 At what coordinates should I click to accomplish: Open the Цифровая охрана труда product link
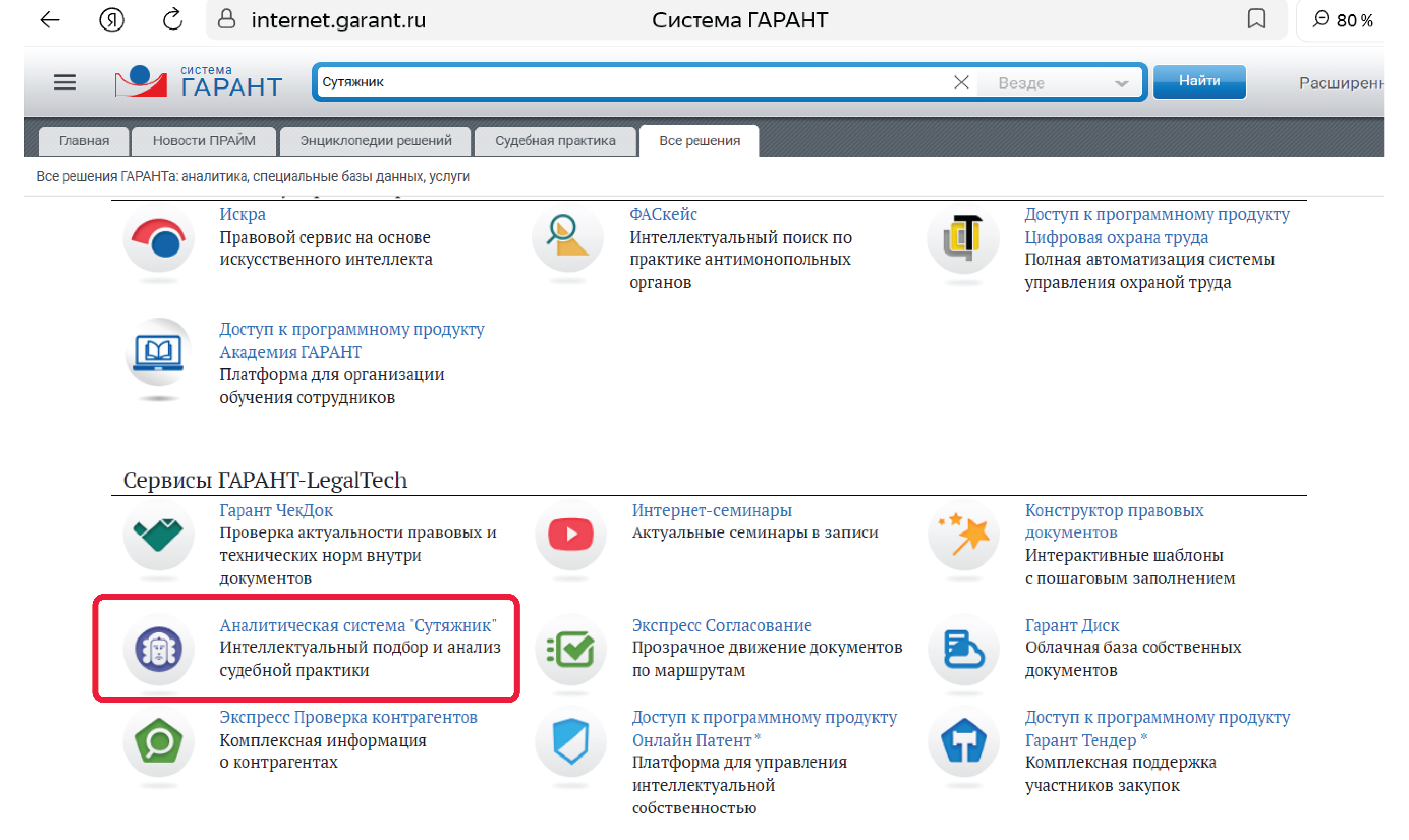(x=1157, y=225)
